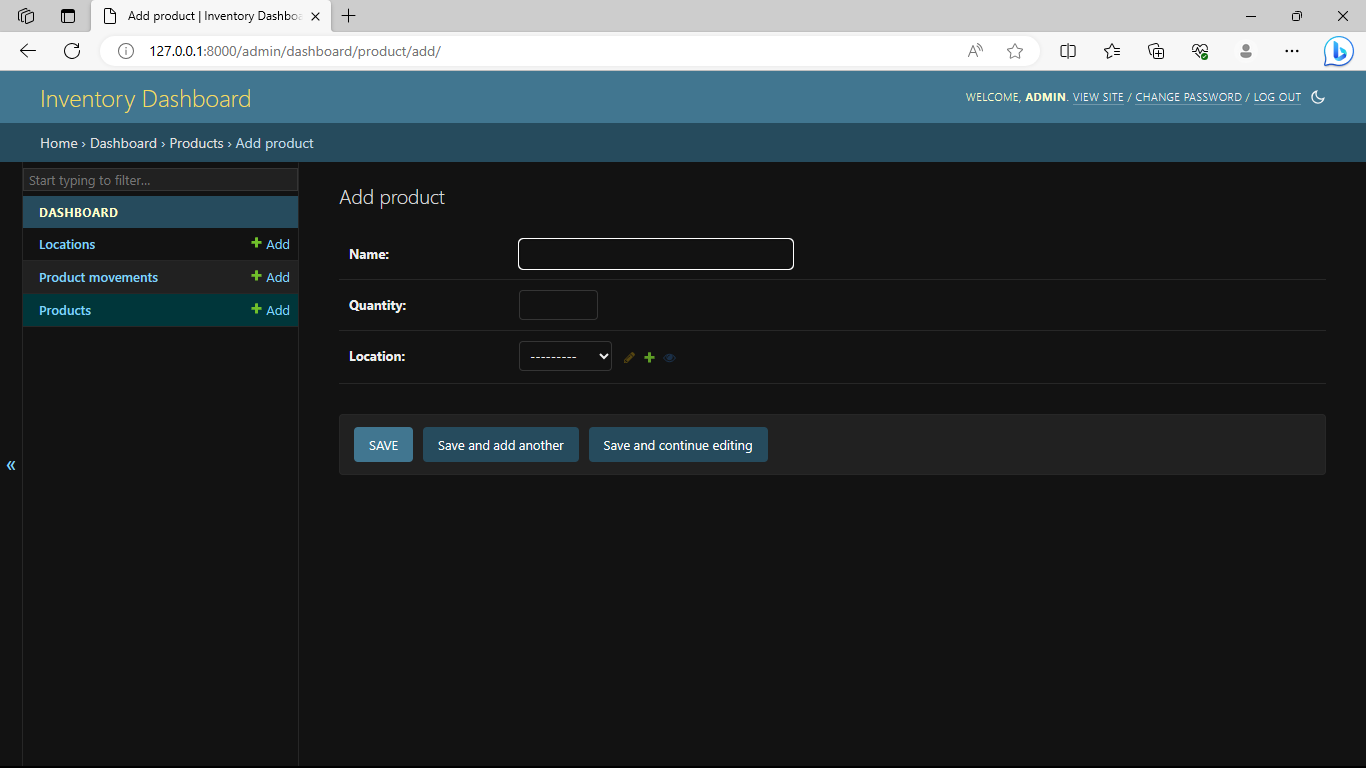1366x768 pixels.
Task: Click the Add icon beside Product movements
Action: click(270, 277)
